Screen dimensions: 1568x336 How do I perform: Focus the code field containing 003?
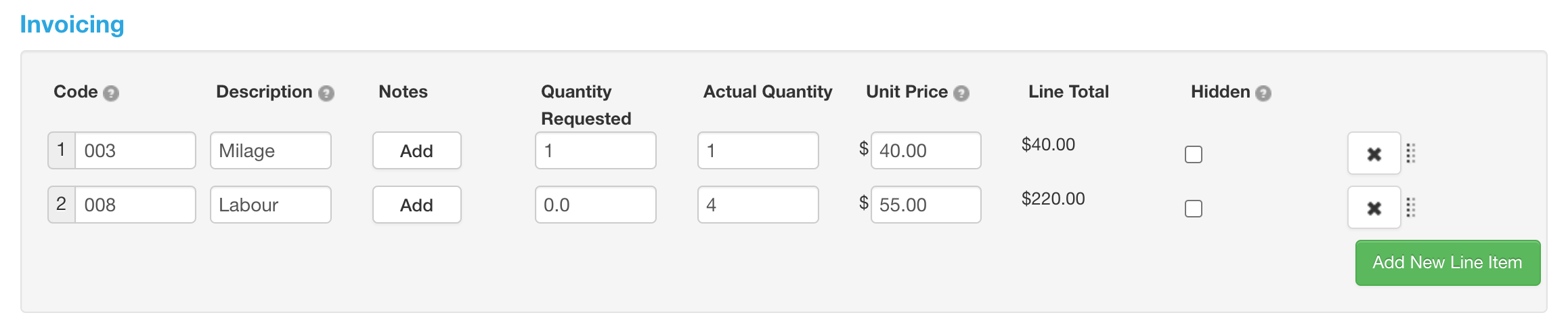tap(135, 150)
